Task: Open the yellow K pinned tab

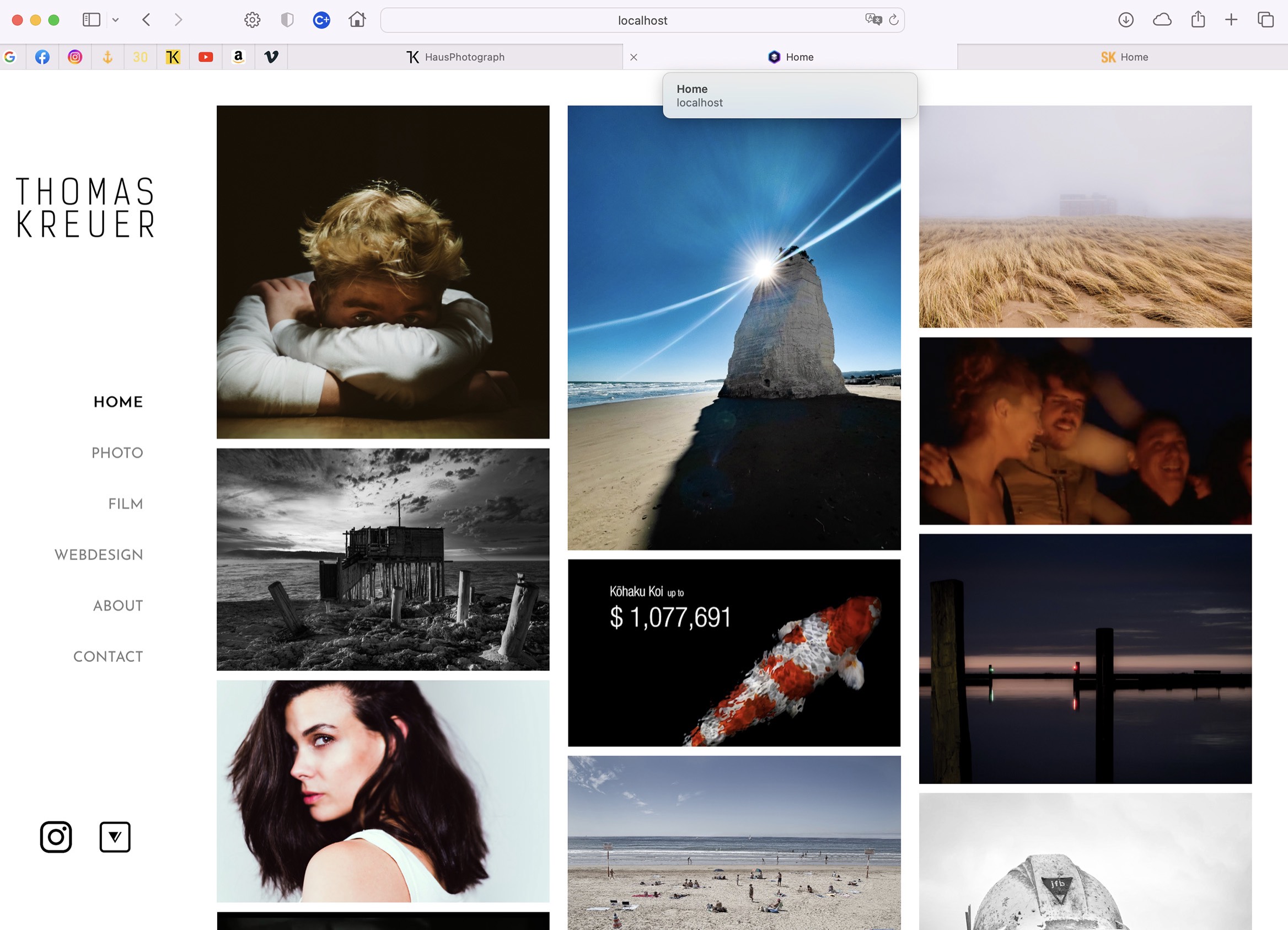Action: pos(173,57)
